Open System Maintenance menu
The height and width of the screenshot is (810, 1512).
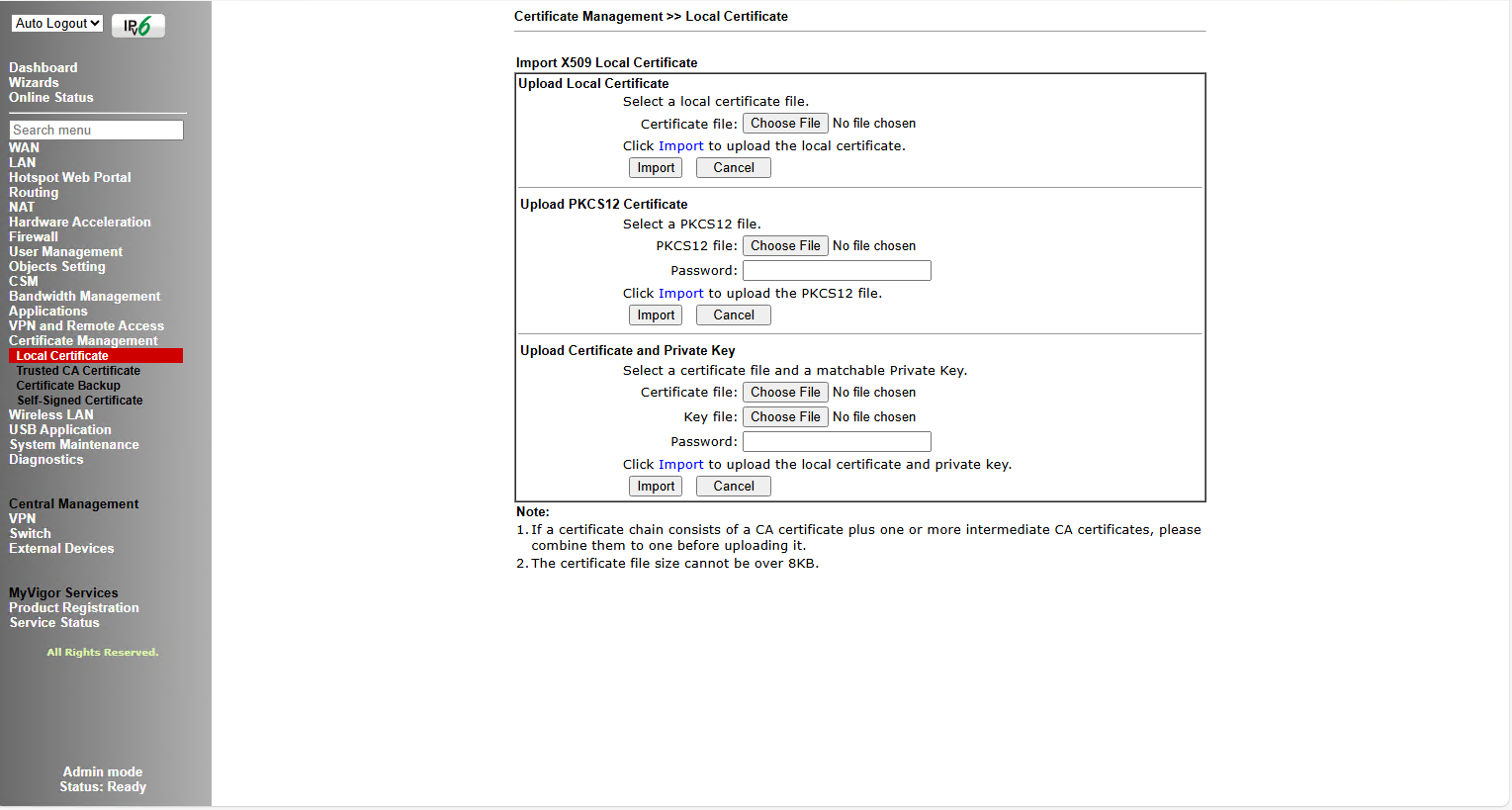pyautogui.click(x=74, y=444)
